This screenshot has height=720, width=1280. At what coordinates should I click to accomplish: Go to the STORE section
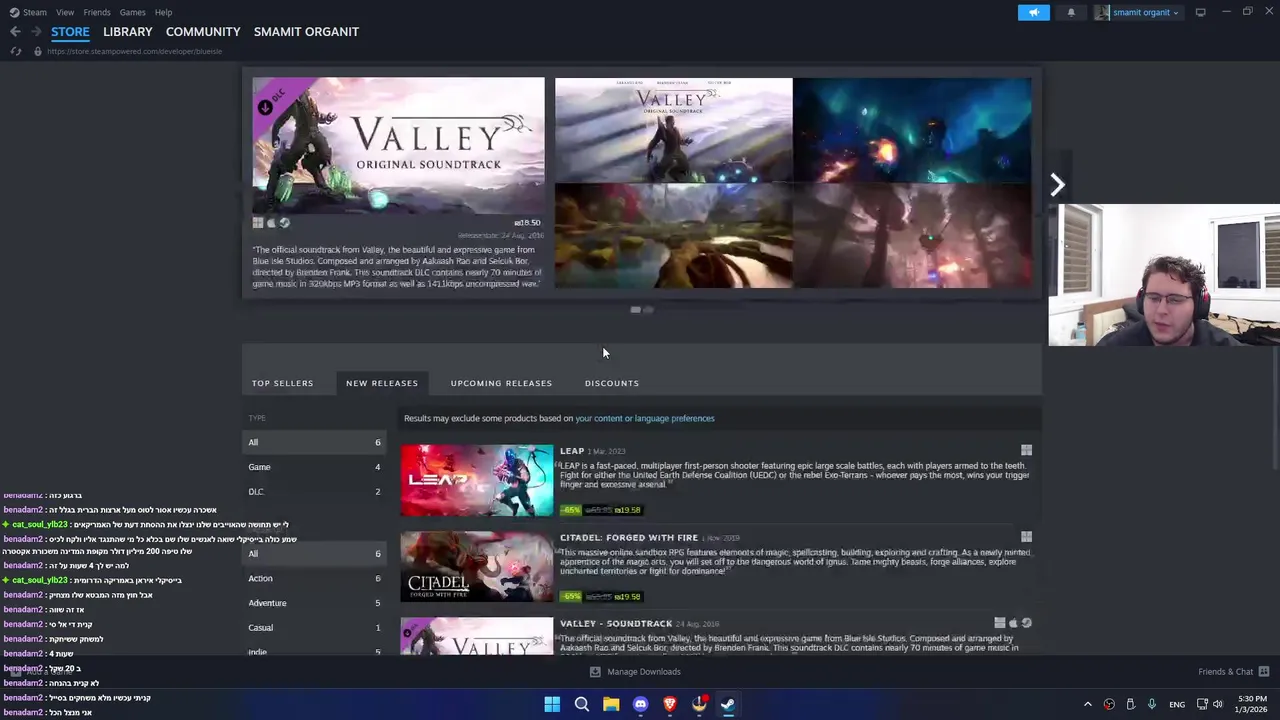point(70,32)
